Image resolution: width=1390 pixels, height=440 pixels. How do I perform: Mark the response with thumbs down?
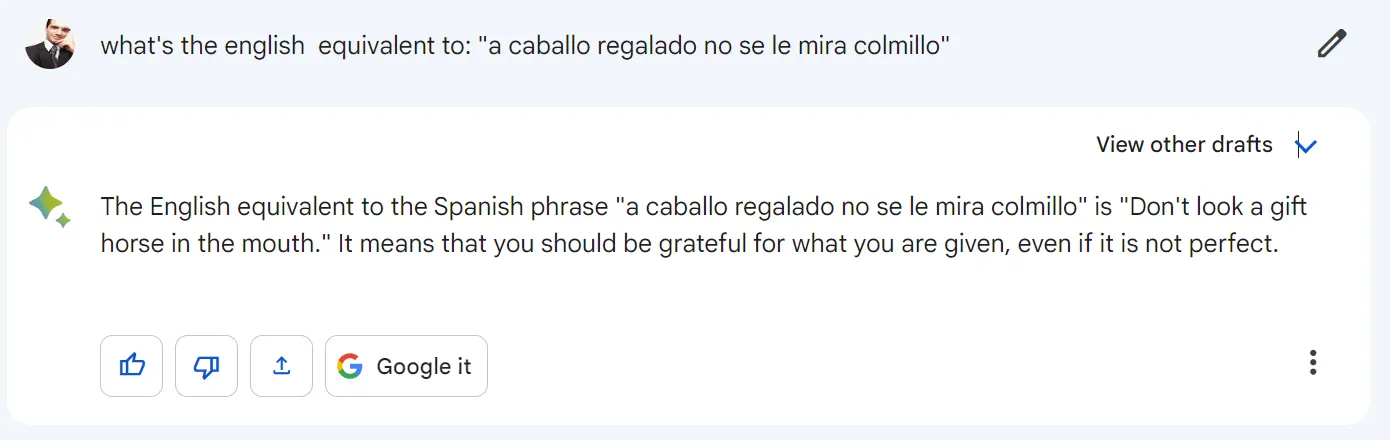tap(206, 366)
